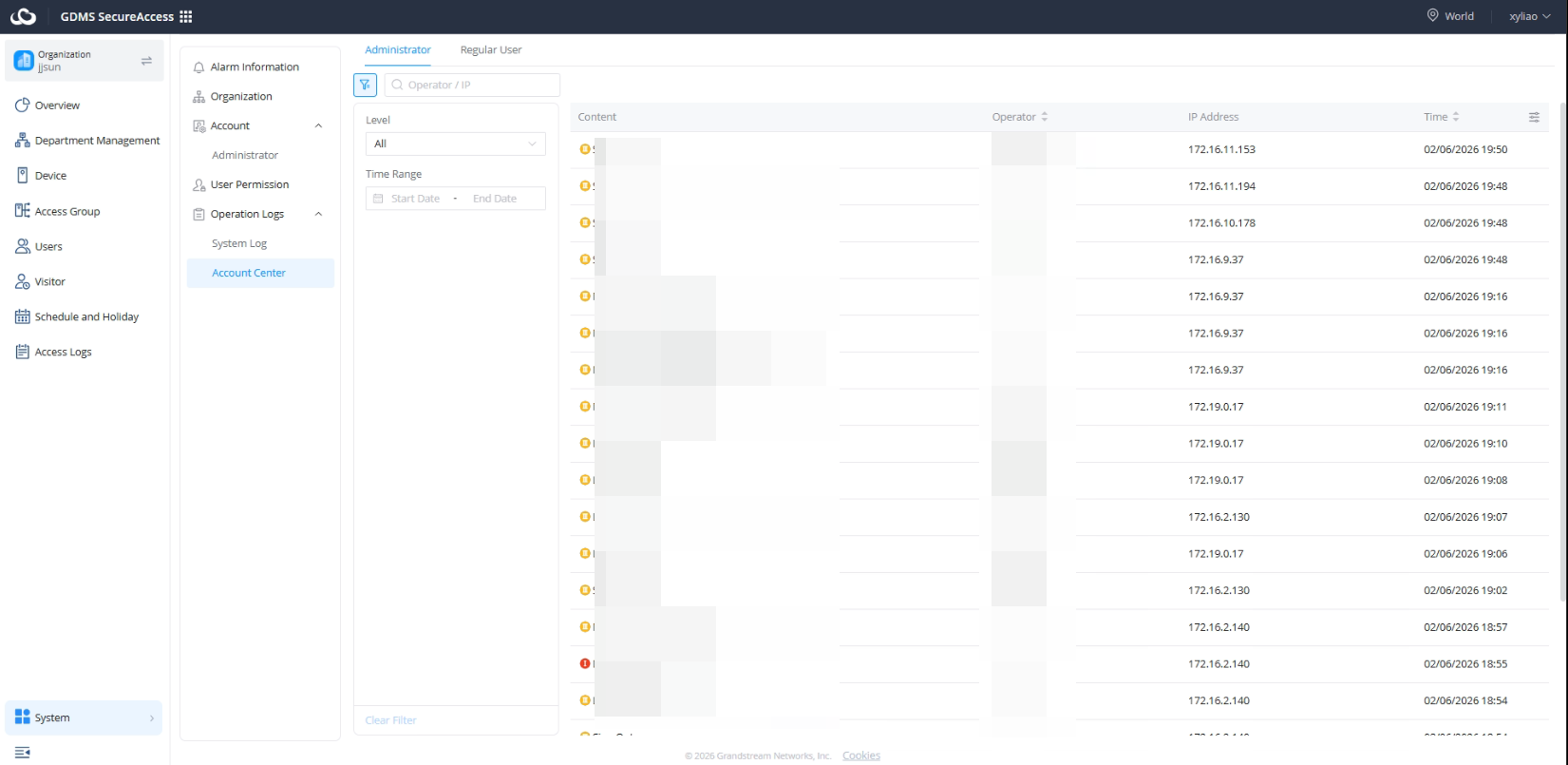
Task: Expand the System menu arrow
Action: 152,717
